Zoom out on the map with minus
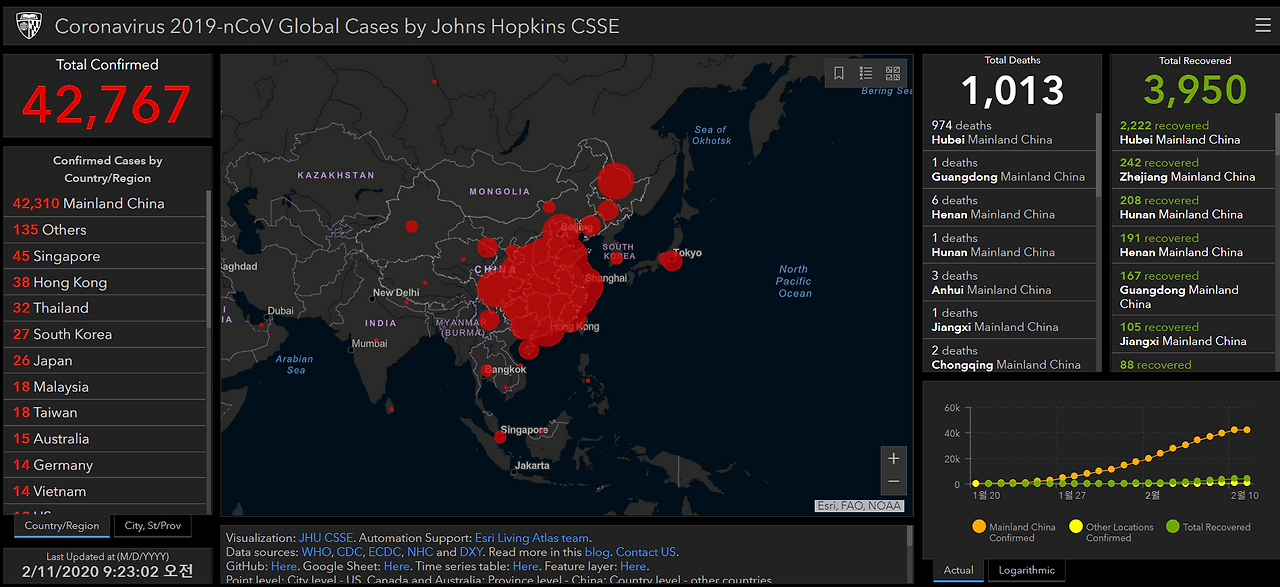The height and width of the screenshot is (587, 1280). (x=894, y=482)
